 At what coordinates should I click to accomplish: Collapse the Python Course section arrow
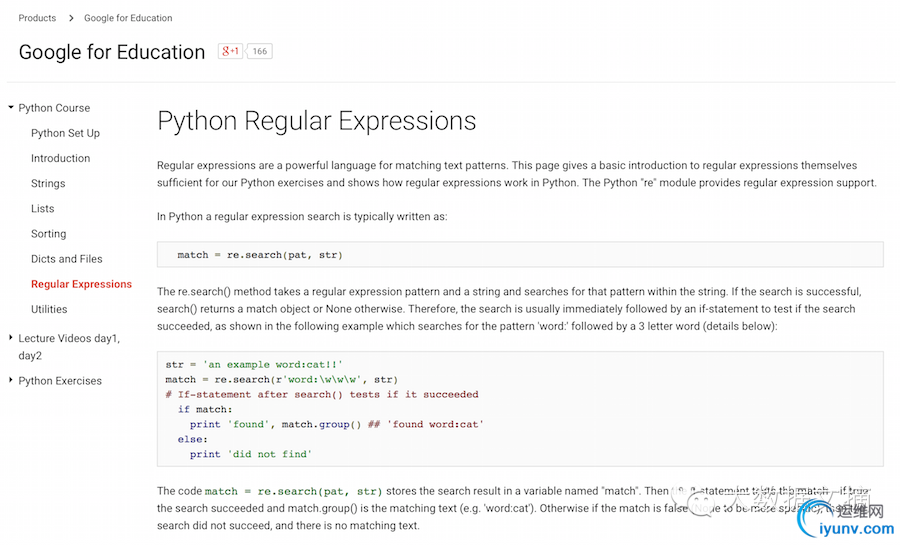pyautogui.click(x=10, y=107)
